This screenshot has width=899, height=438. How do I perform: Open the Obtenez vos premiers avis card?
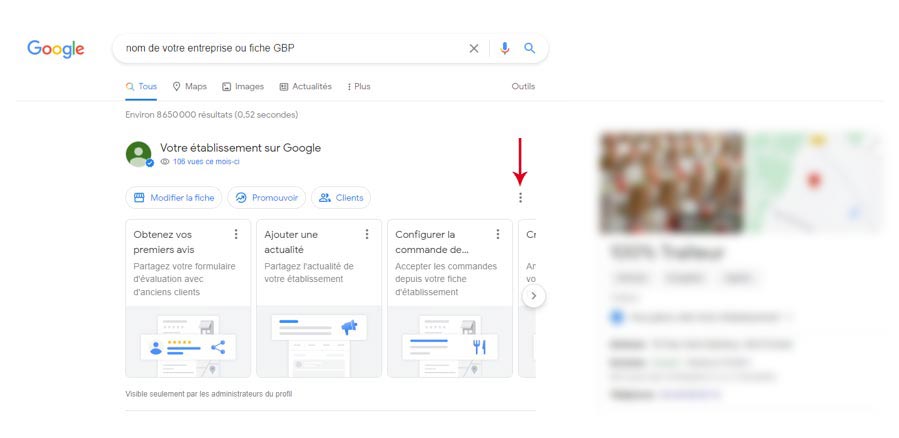click(188, 298)
